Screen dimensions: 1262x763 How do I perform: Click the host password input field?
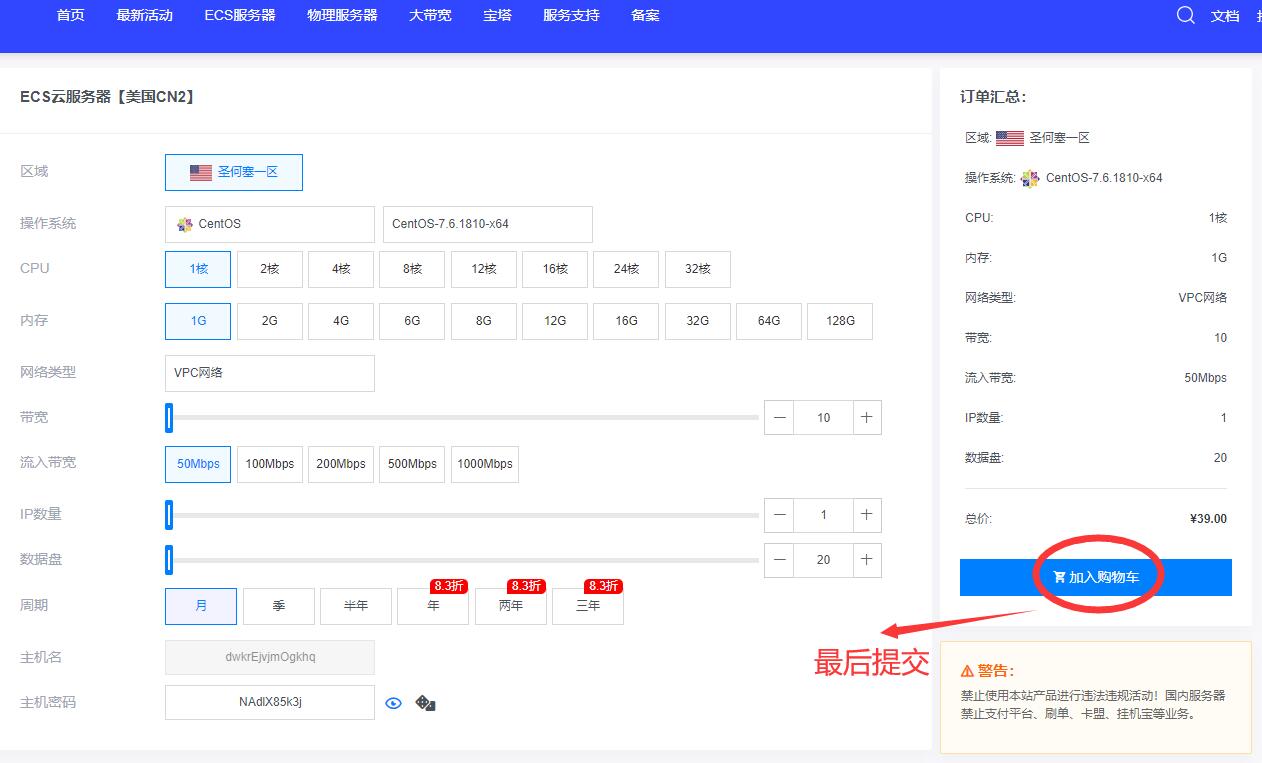coord(270,702)
